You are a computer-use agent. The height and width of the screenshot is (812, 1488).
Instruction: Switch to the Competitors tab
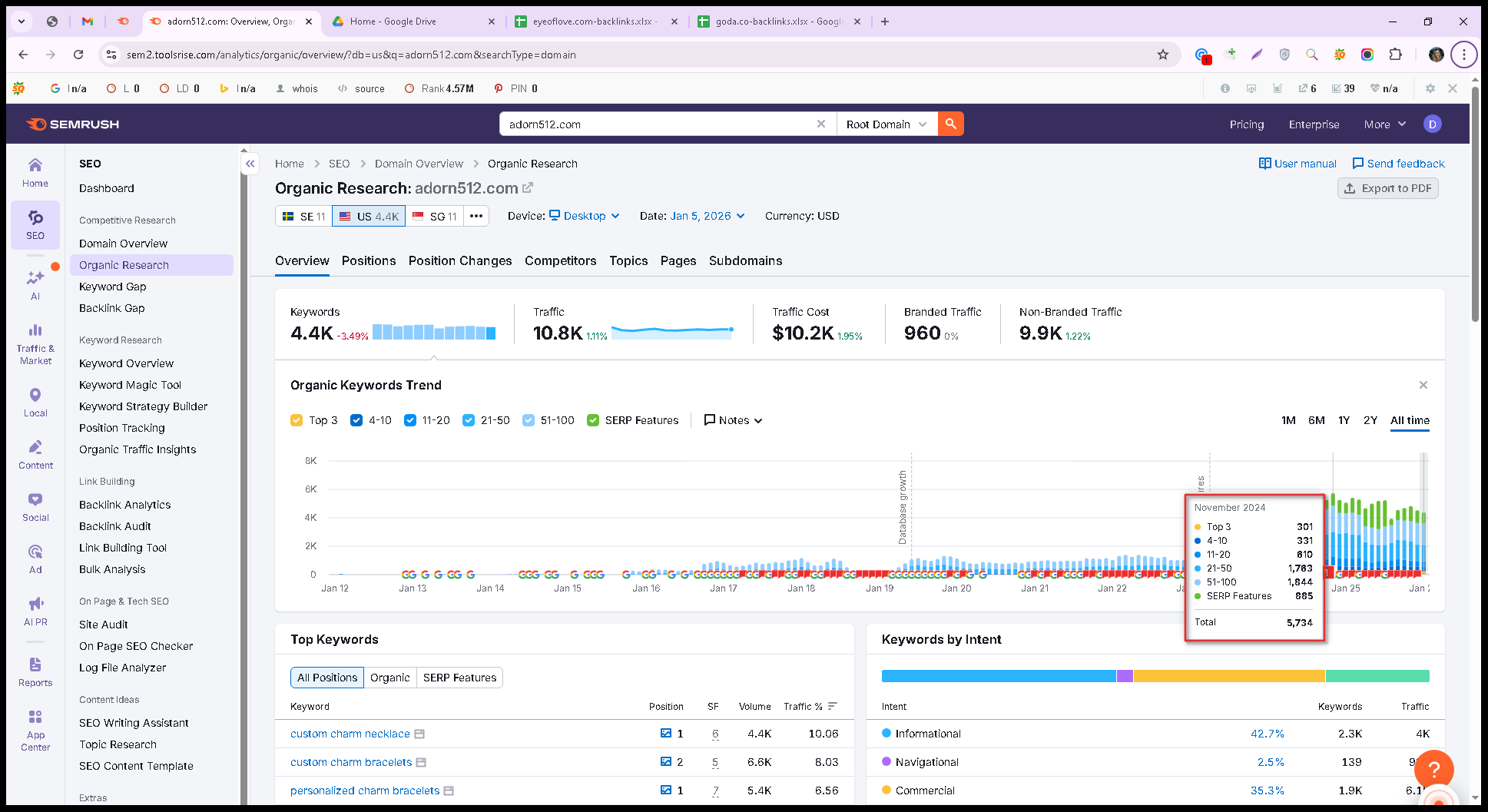tap(561, 260)
